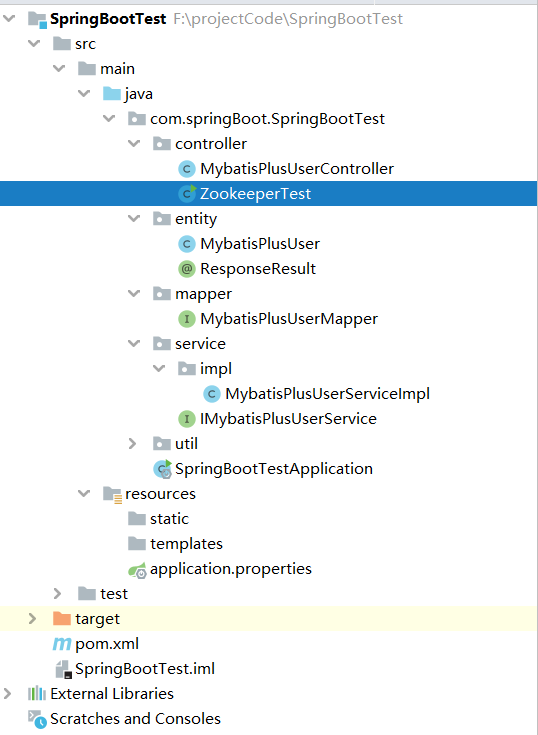
Task: Collapse the resources folder
Action: [84, 494]
